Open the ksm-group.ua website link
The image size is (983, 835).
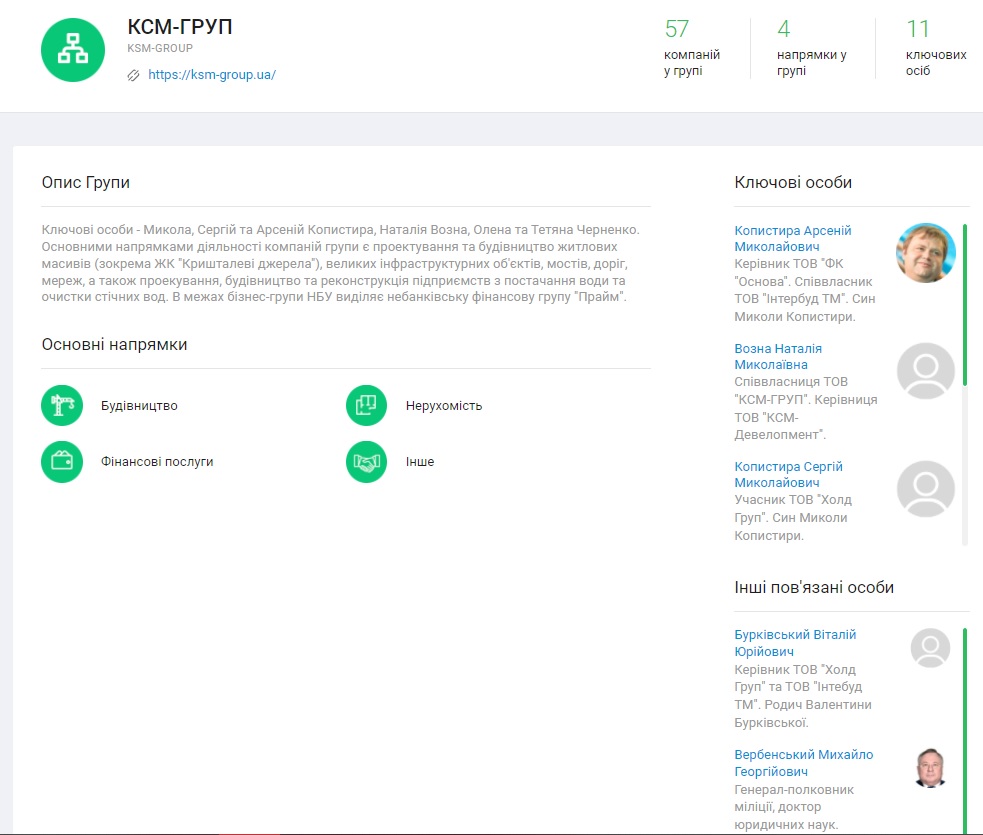click(x=211, y=75)
